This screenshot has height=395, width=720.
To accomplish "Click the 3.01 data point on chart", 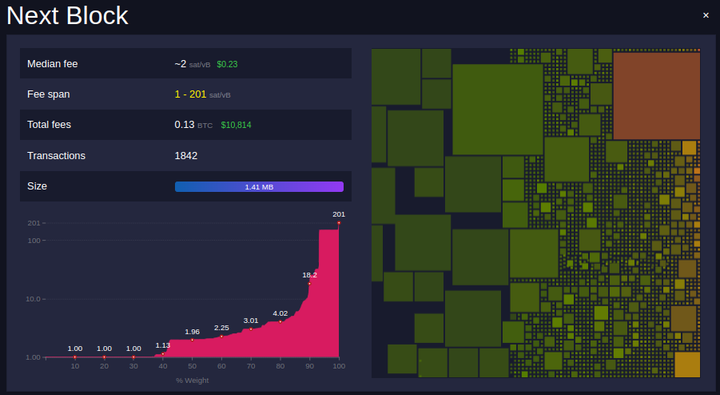I will [x=251, y=329].
